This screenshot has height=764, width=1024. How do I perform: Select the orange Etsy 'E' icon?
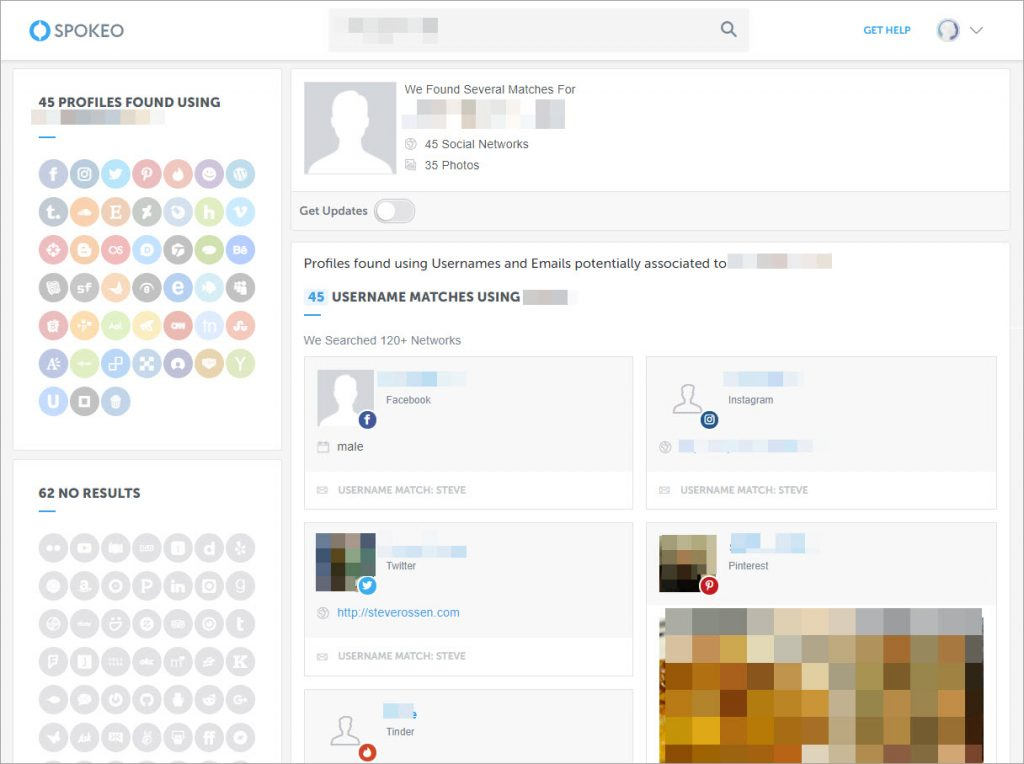pyautogui.click(x=116, y=212)
